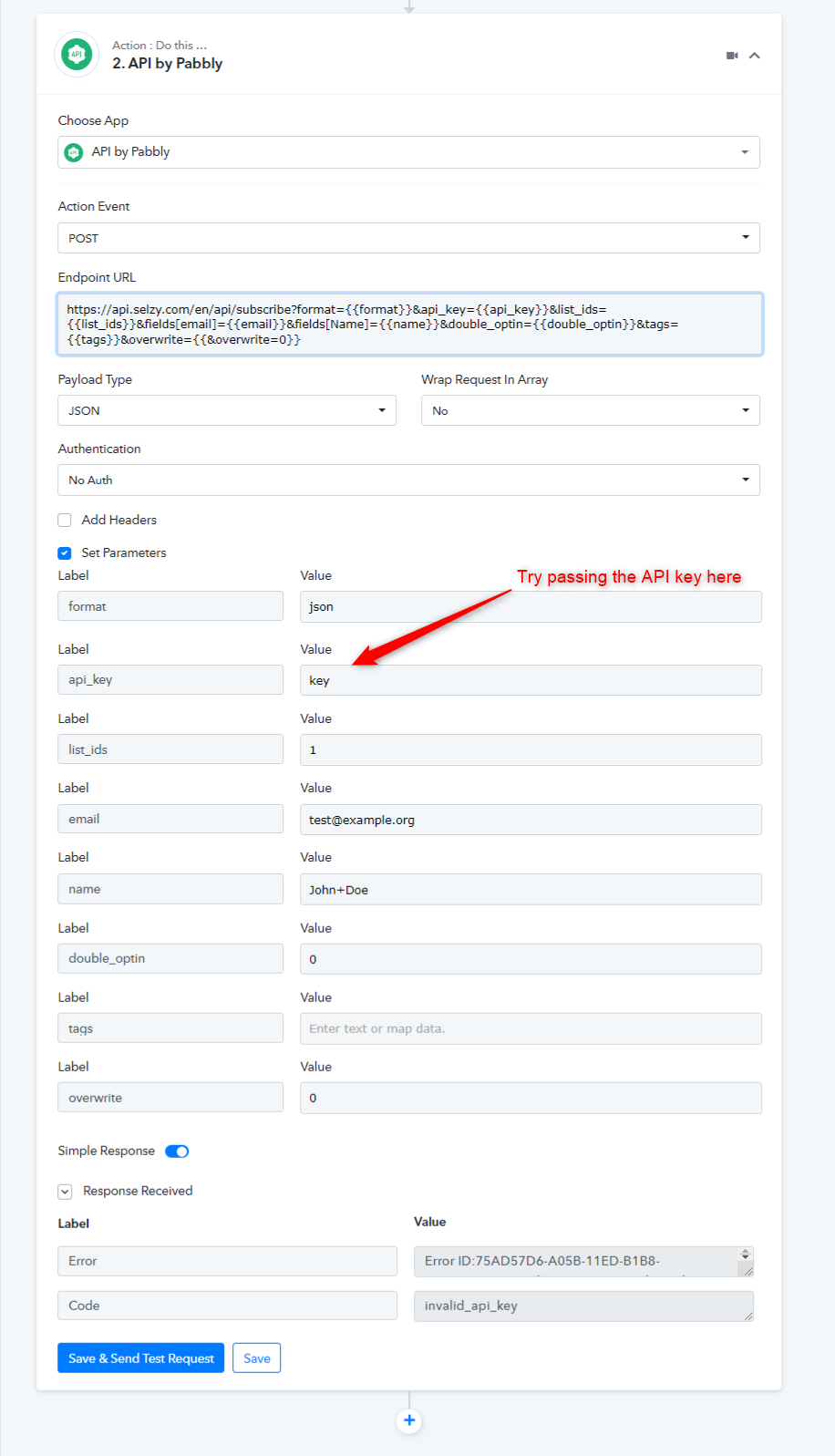Image resolution: width=835 pixels, height=1456 pixels.
Task: Click the overwrite label field
Action: tap(170, 1098)
